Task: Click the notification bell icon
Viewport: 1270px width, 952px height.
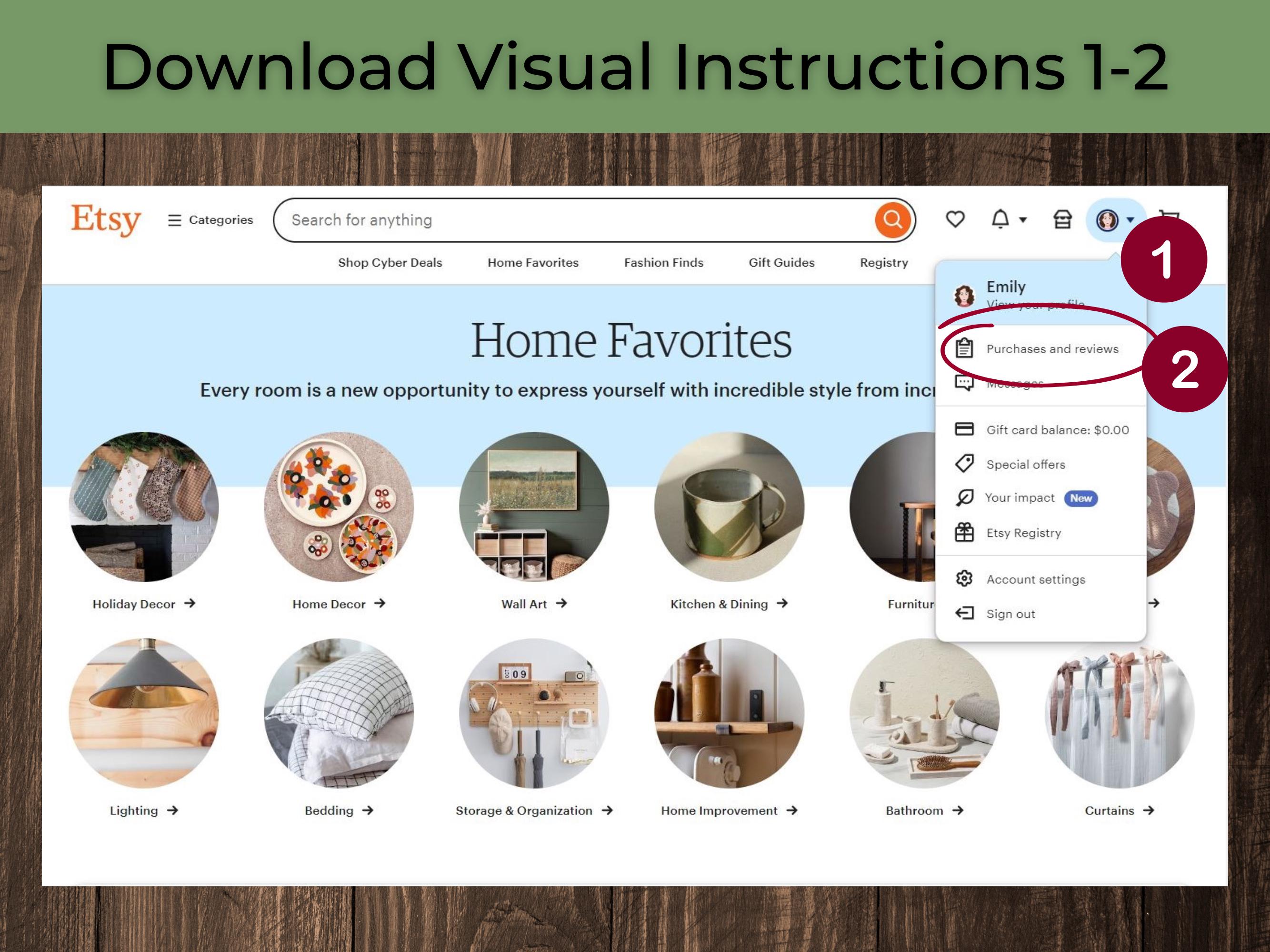Action: point(1000,219)
